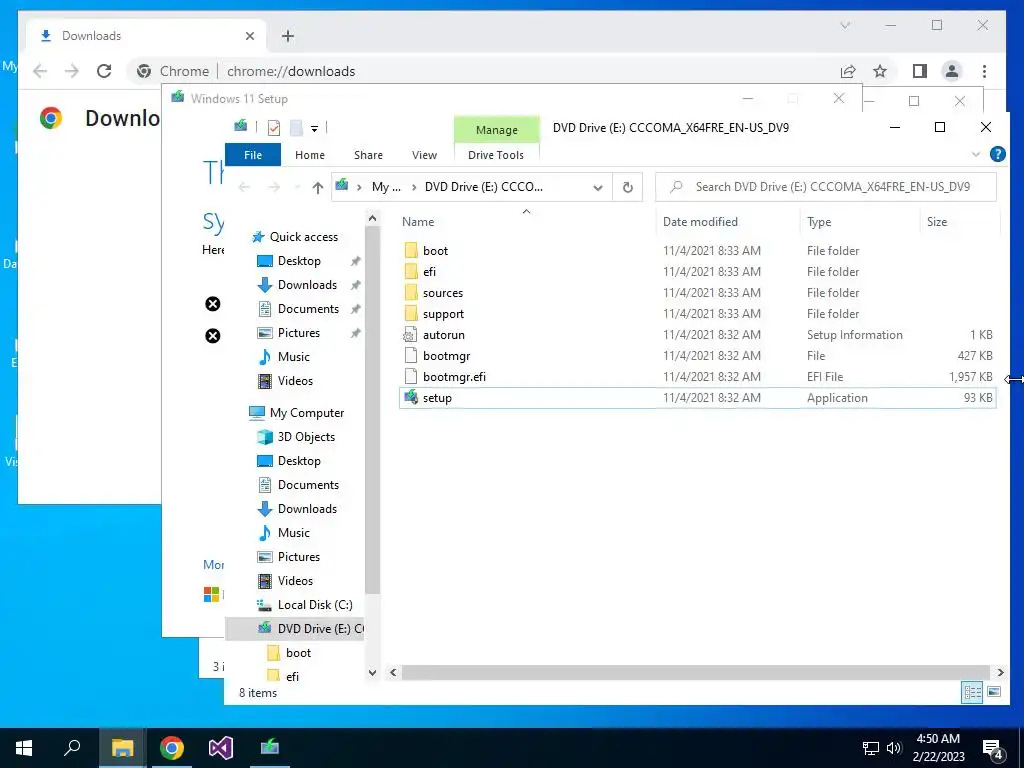
Task: Click the Properties quick access toolbar icon
Action: (274, 128)
